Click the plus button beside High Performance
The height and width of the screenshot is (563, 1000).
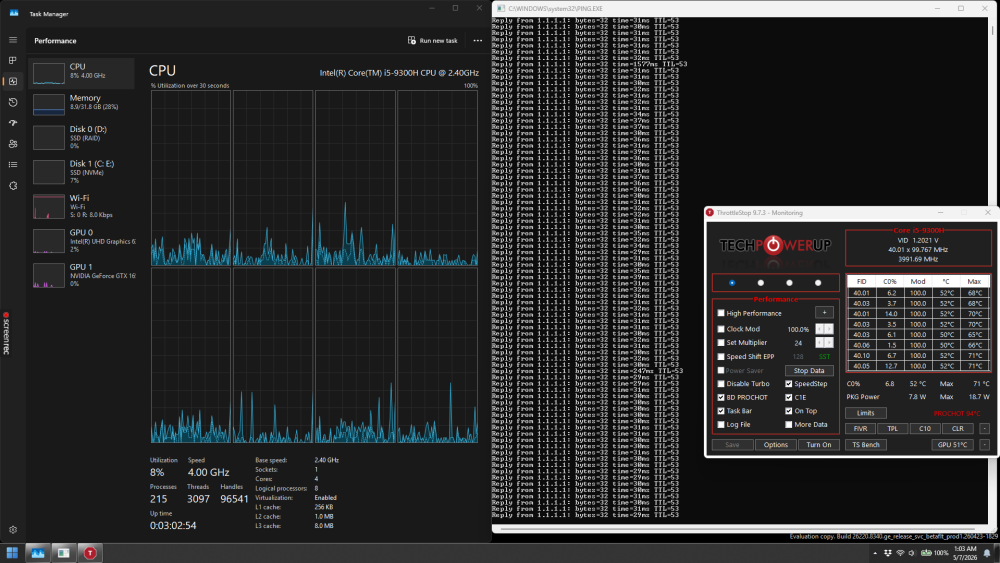[x=824, y=312]
